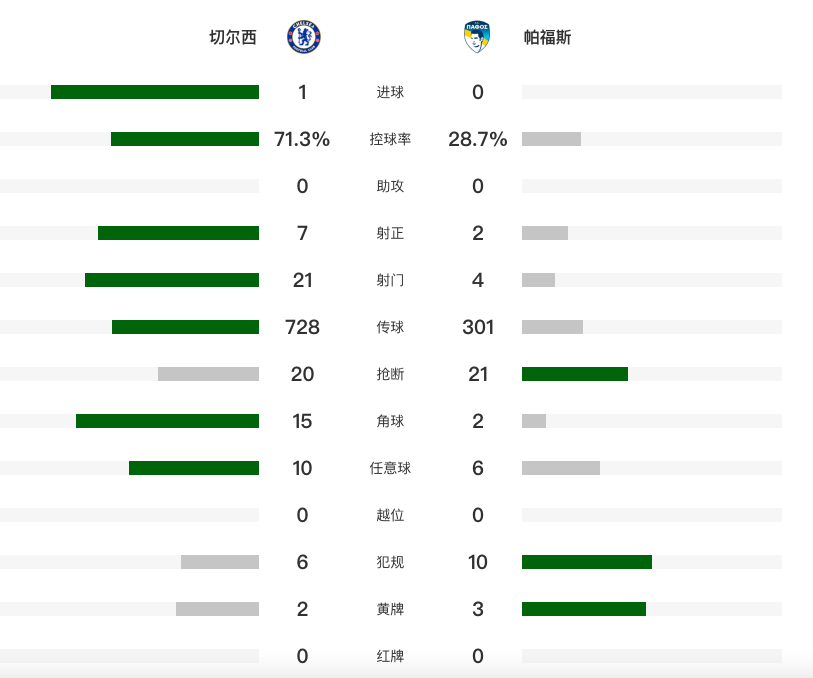
Task: Click the 切尔西 team name
Action: click(232, 38)
